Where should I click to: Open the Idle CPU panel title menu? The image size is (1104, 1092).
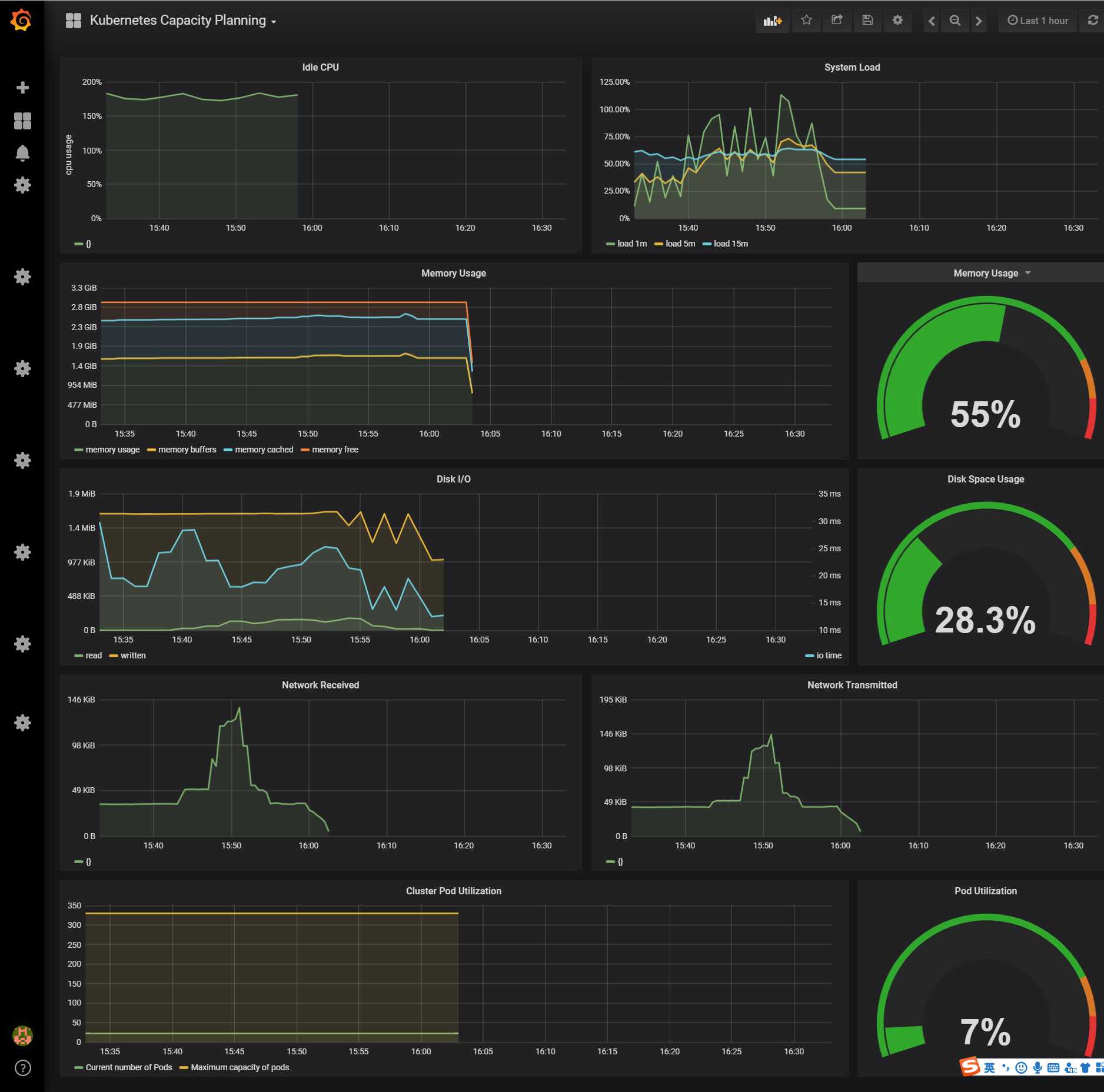[320, 67]
